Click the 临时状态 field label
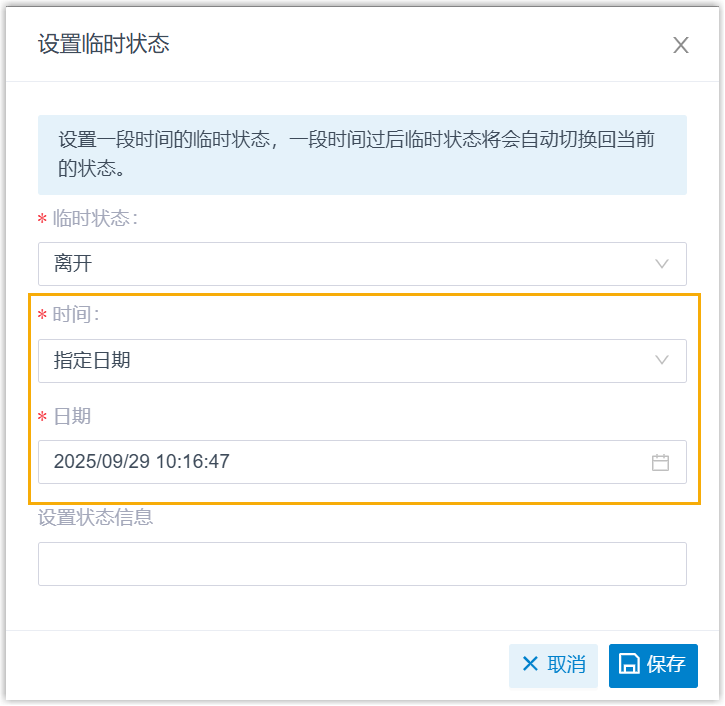 [95, 219]
